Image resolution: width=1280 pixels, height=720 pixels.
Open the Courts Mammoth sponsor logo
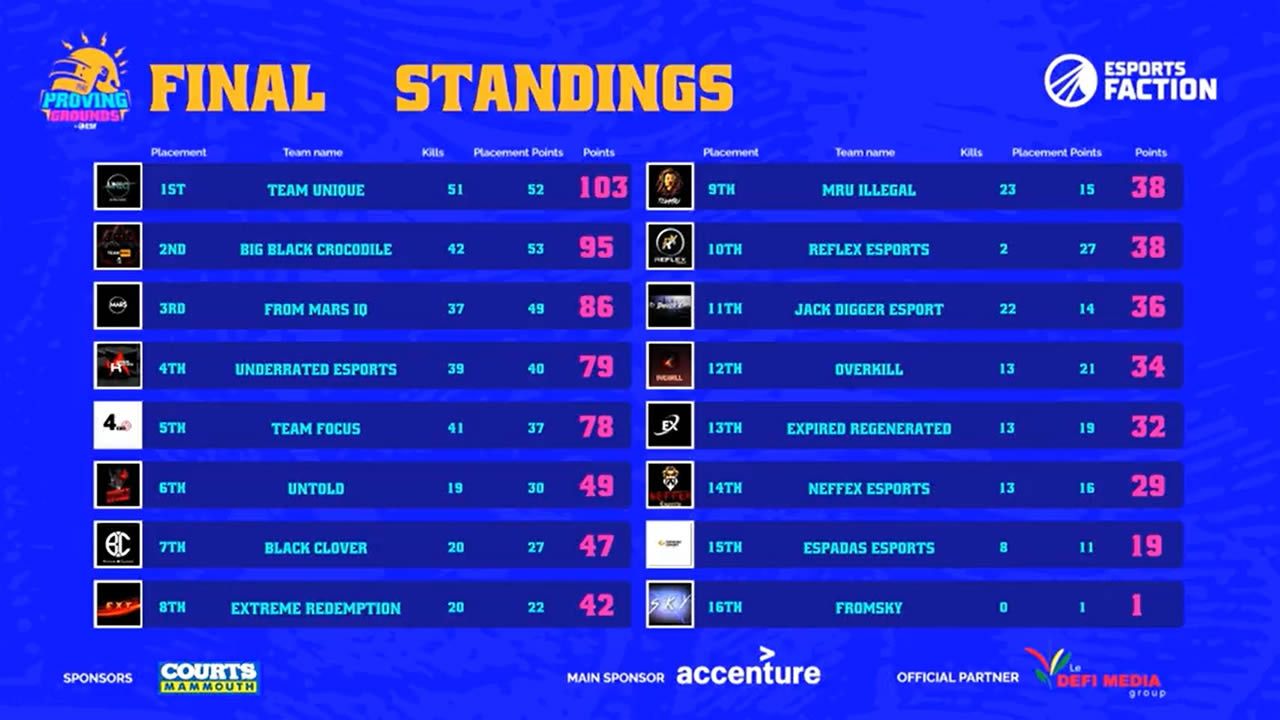click(208, 677)
